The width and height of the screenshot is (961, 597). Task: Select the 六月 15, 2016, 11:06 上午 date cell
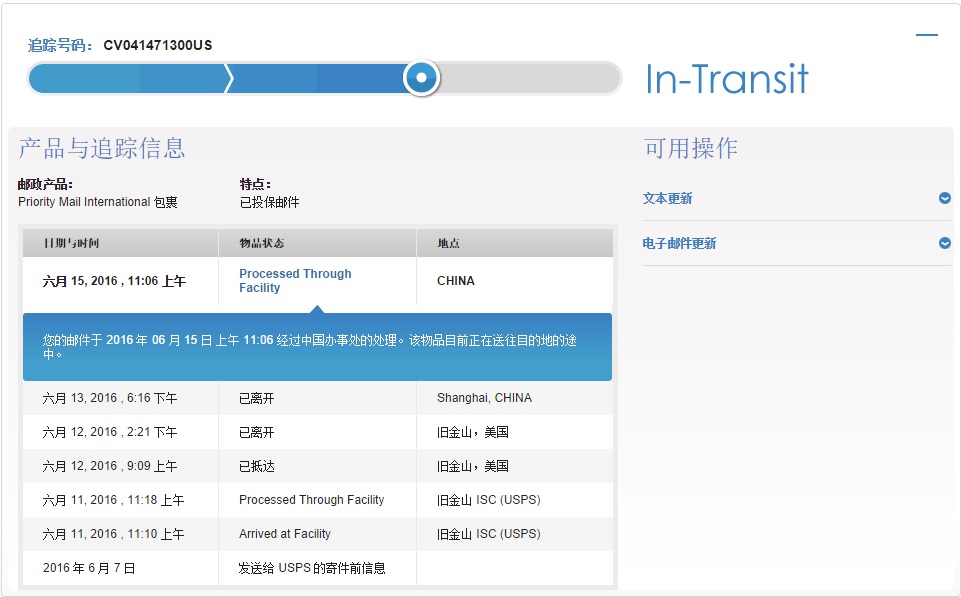[114, 281]
